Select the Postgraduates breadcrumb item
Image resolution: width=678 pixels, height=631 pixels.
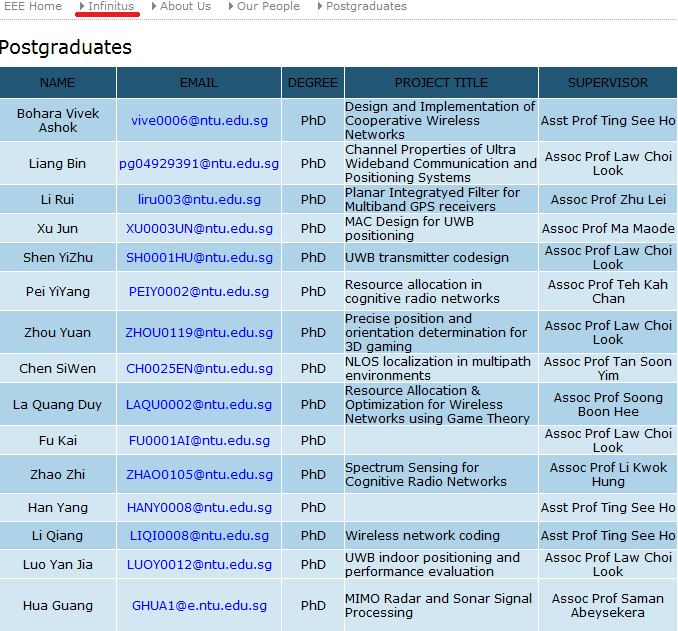[366, 6]
